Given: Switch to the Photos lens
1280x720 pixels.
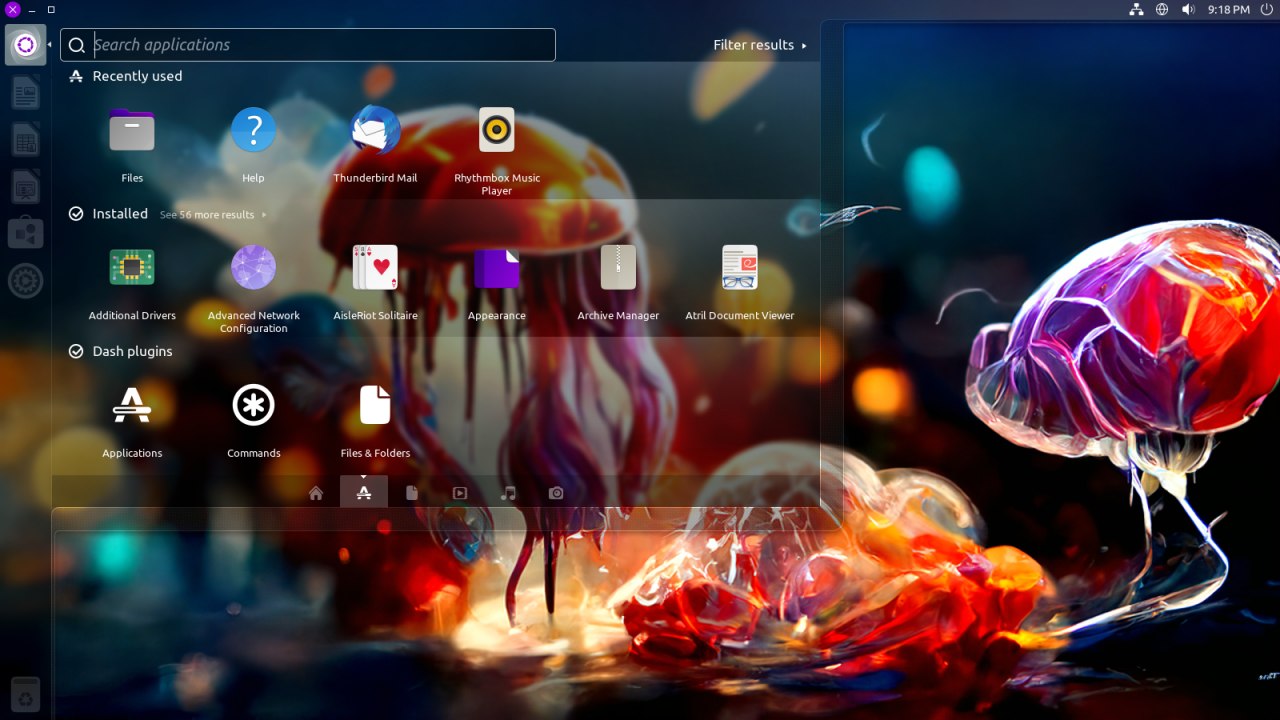Looking at the screenshot, I should (x=556, y=493).
